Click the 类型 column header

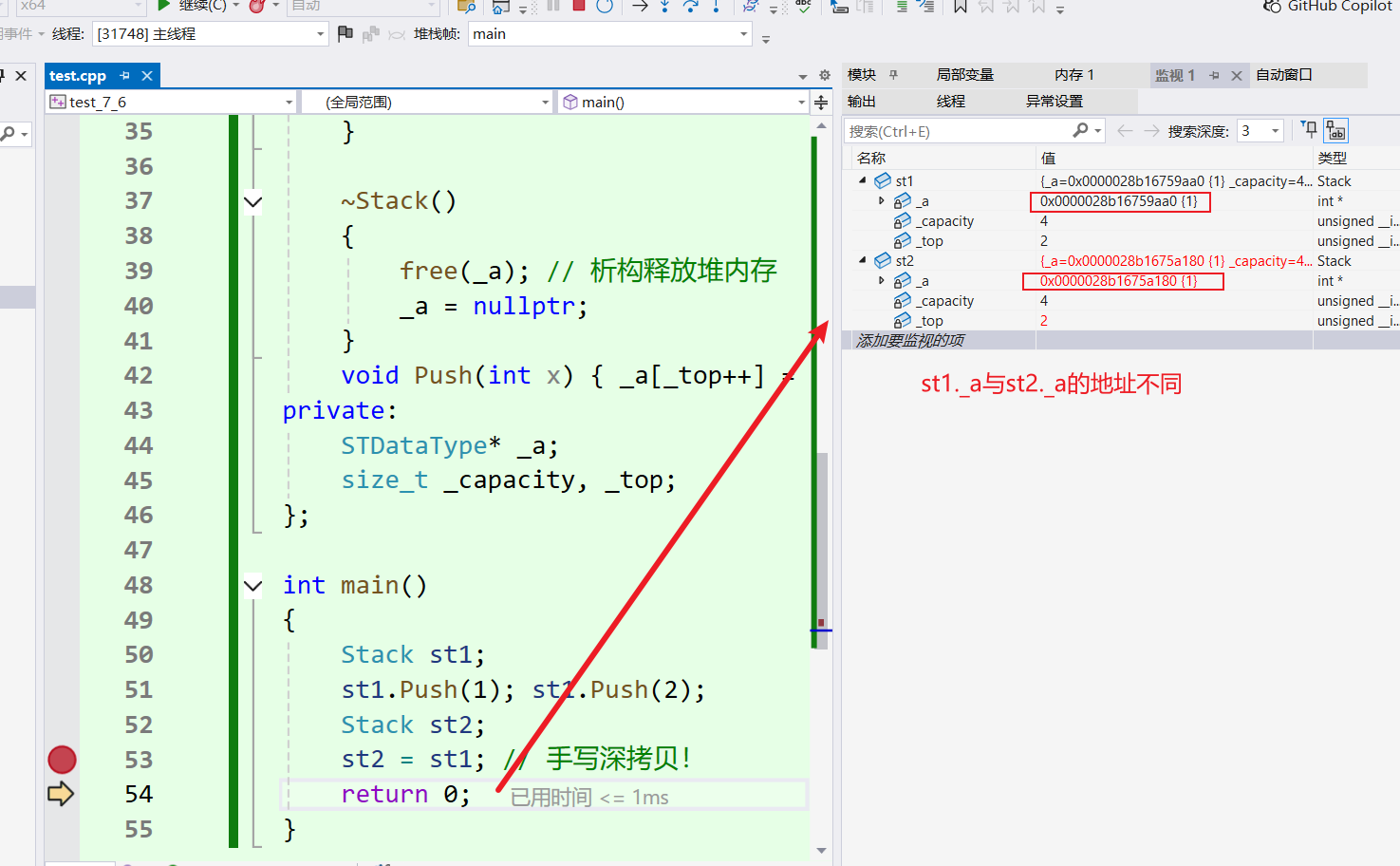[x=1356, y=158]
